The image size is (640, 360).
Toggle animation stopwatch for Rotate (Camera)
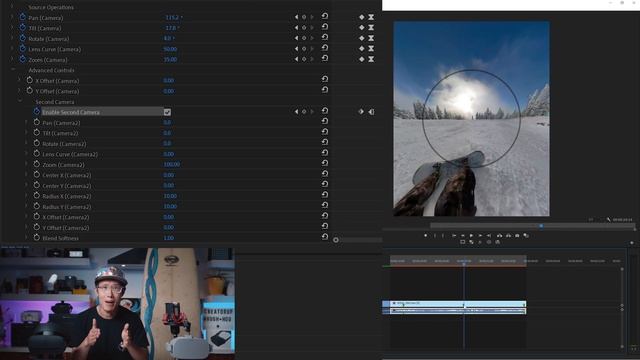22,38
